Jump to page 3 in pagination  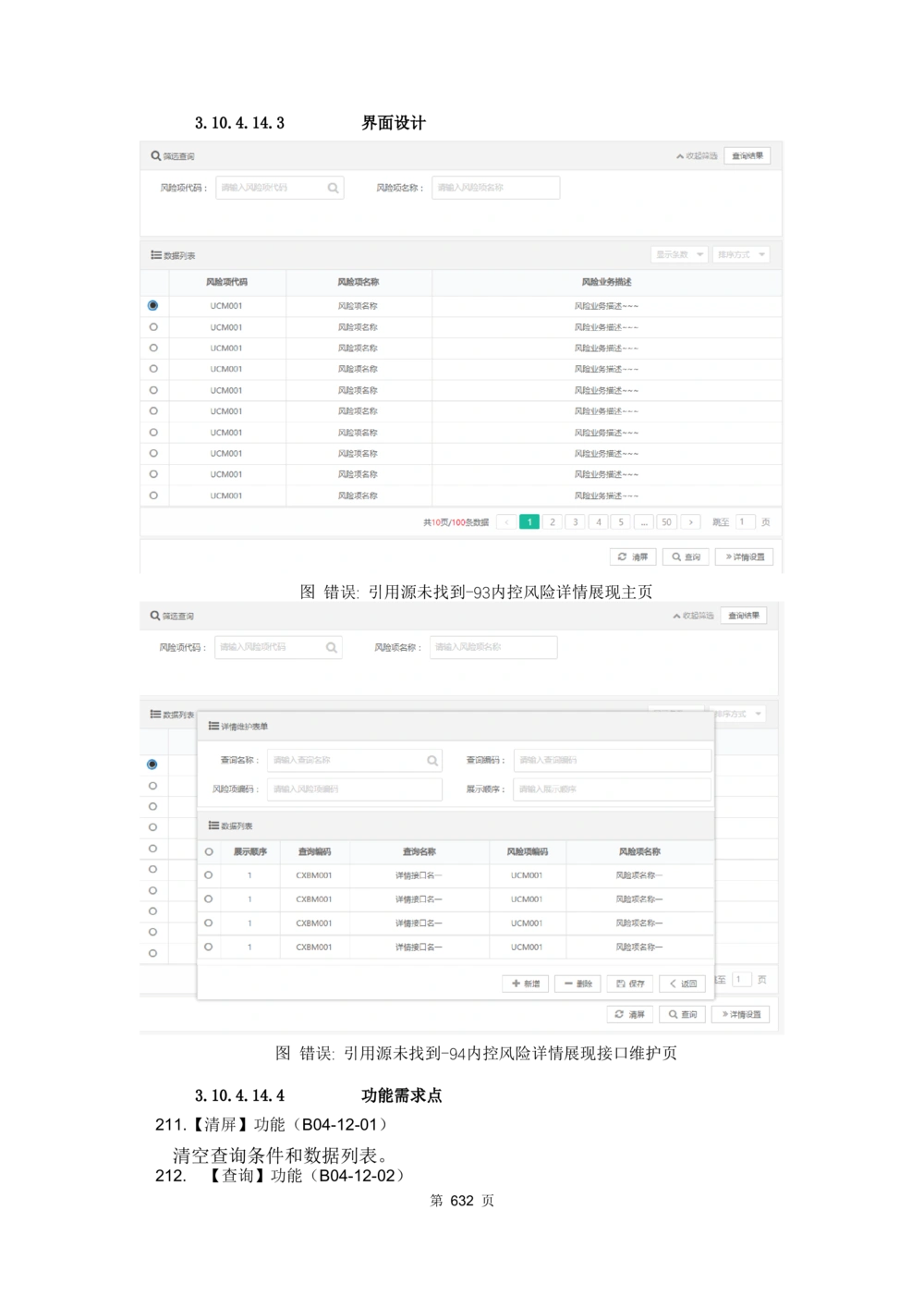coord(575,522)
